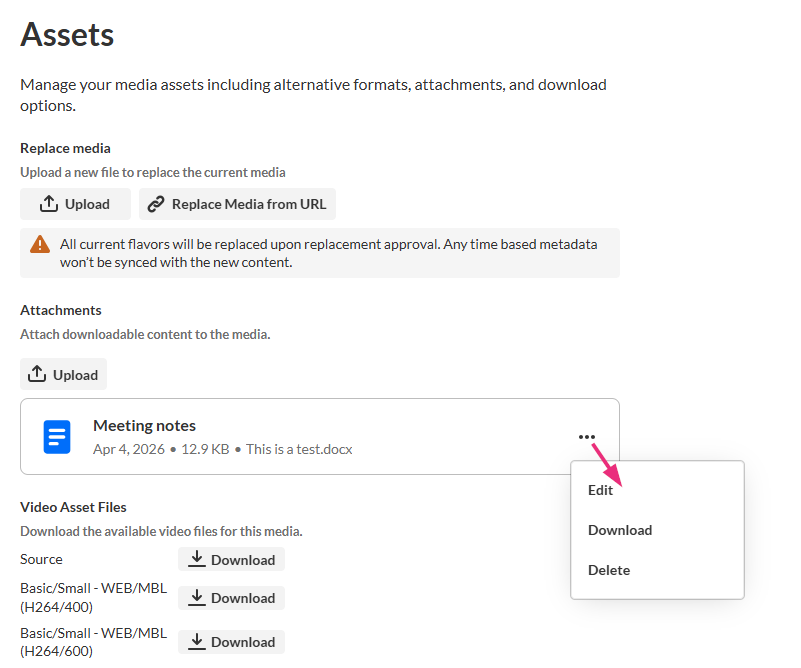Click the flavors replacement warning message
The image size is (801, 668).
point(328,253)
